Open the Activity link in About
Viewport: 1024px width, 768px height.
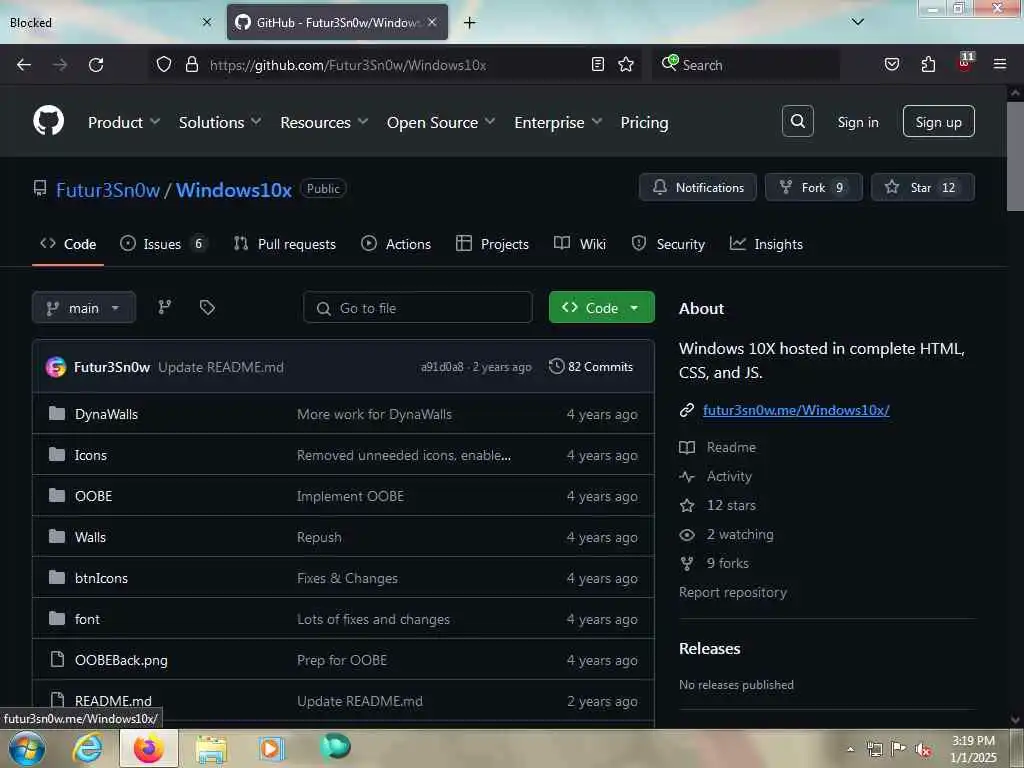click(x=729, y=476)
